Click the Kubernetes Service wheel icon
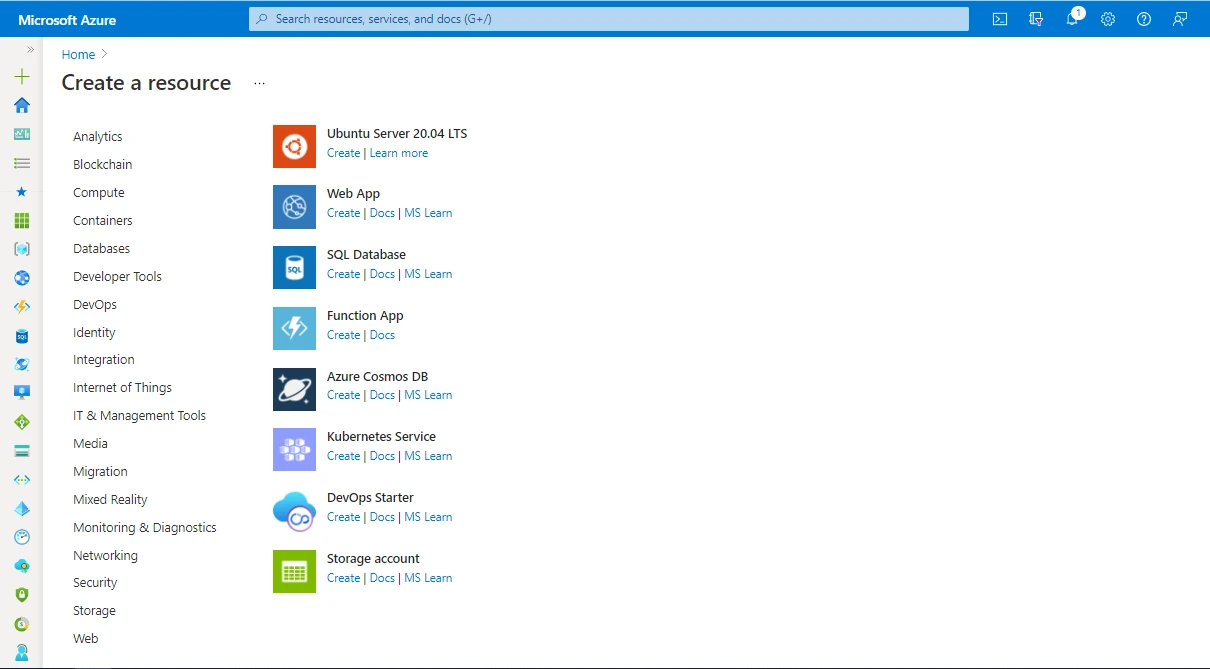The height and width of the screenshot is (669, 1210). pos(293,449)
